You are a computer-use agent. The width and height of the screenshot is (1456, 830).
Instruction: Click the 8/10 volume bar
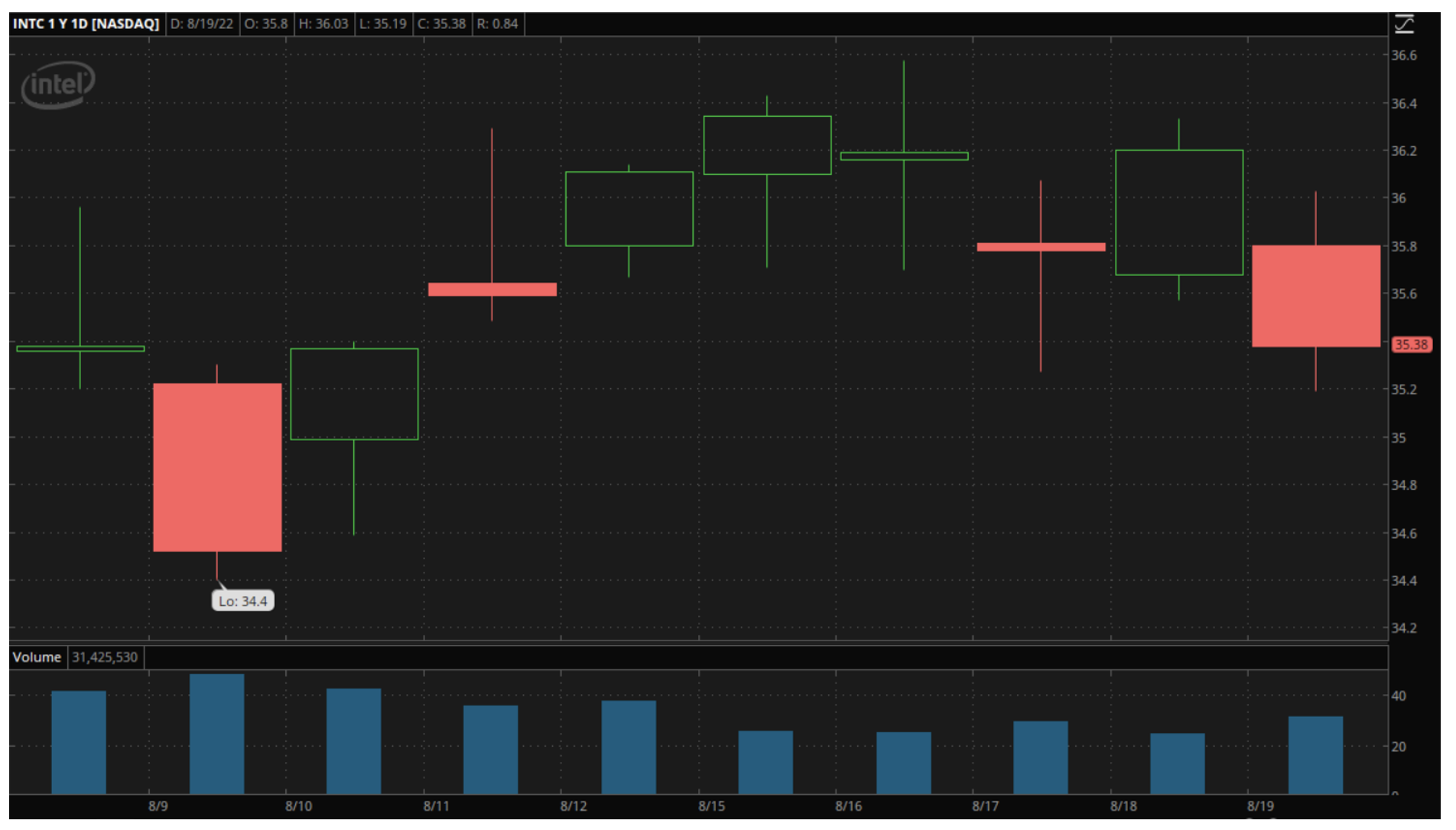coord(354,741)
